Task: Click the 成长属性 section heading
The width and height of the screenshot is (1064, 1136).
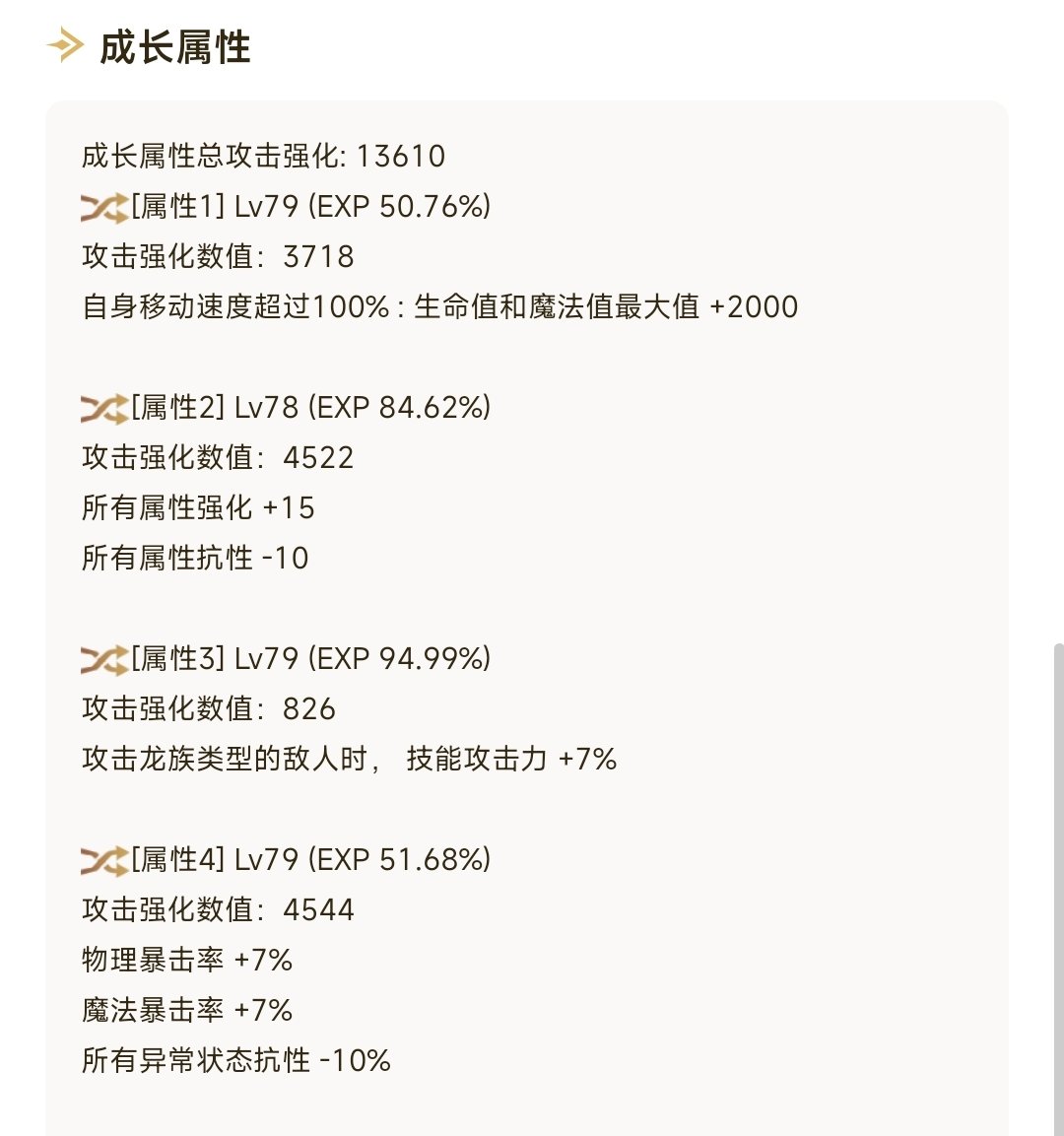Action: click(x=174, y=47)
